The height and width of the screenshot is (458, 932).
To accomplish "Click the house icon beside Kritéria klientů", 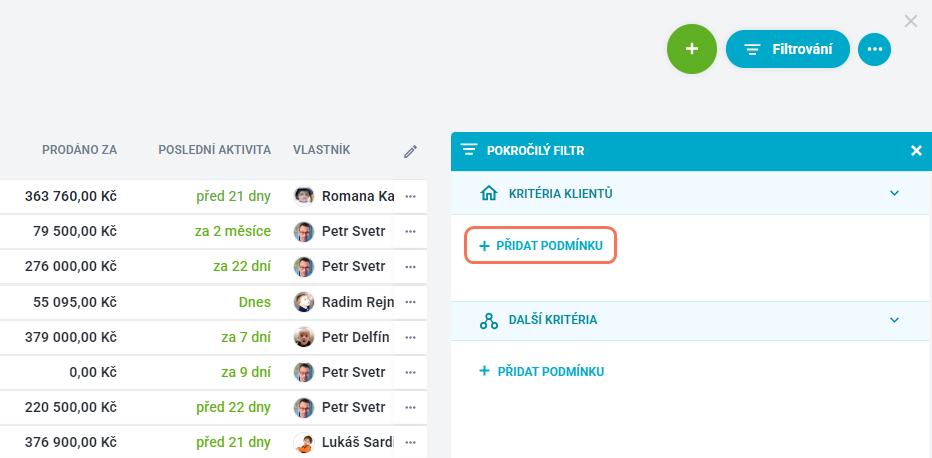I will coord(488,193).
